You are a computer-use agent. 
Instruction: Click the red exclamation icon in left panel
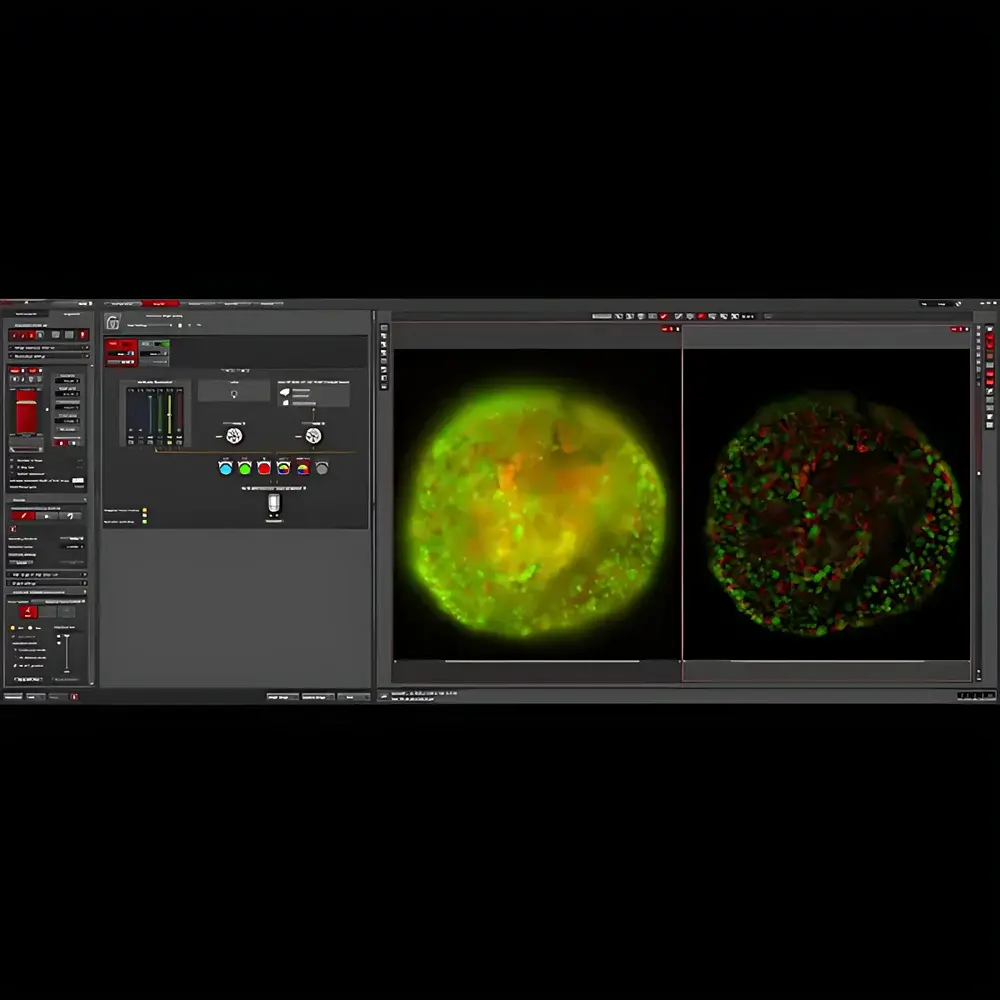83,335
